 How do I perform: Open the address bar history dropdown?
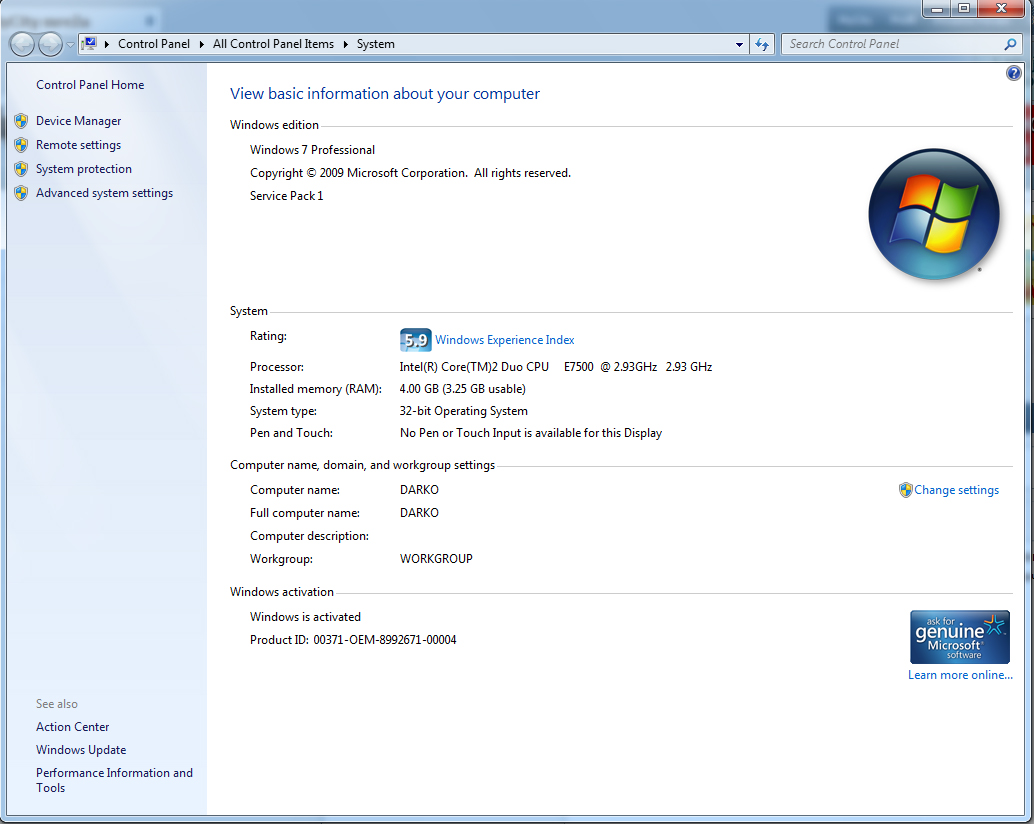coord(739,44)
